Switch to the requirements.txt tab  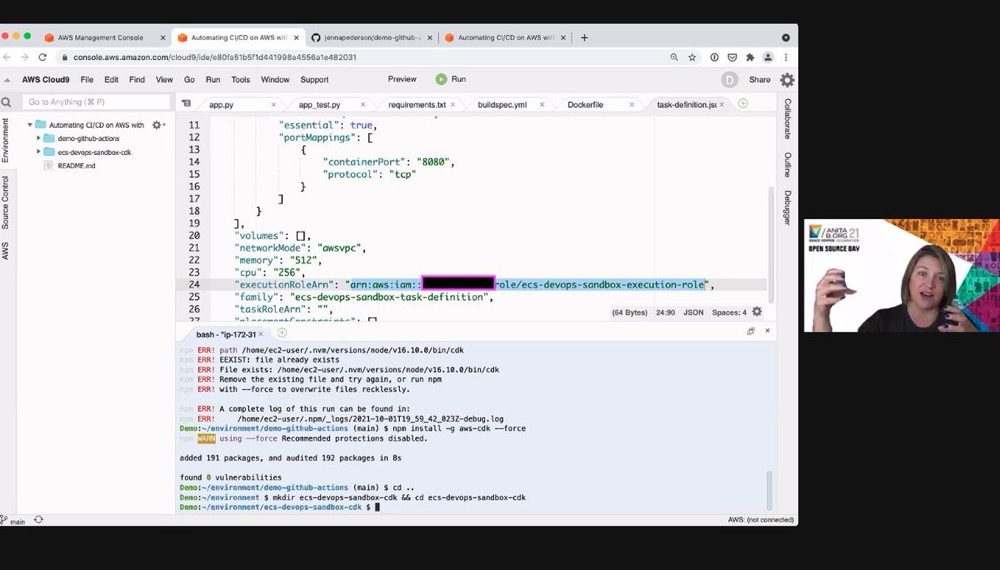tap(417, 105)
